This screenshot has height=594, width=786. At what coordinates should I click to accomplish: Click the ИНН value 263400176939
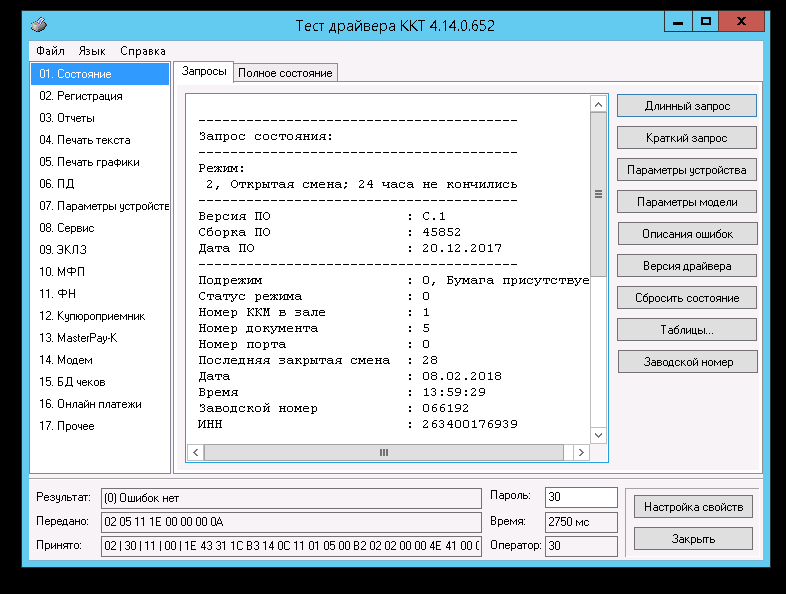[470, 424]
